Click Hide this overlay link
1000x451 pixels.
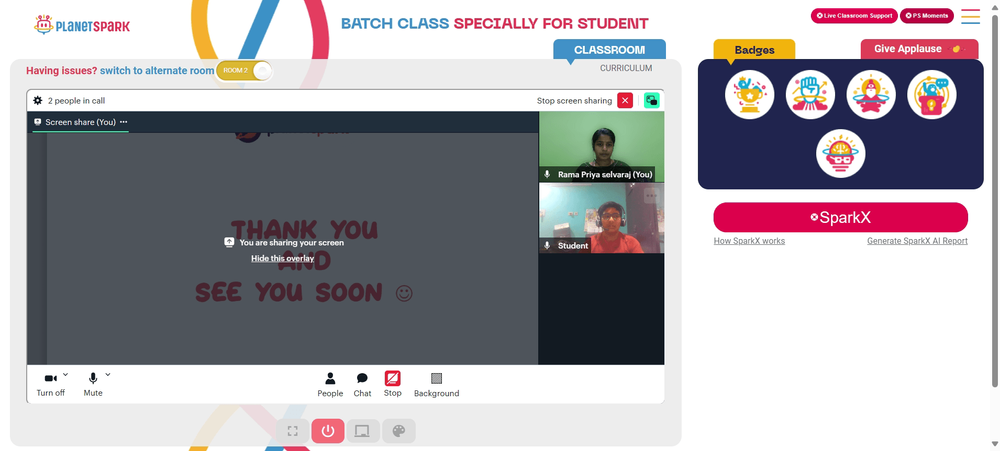point(283,258)
